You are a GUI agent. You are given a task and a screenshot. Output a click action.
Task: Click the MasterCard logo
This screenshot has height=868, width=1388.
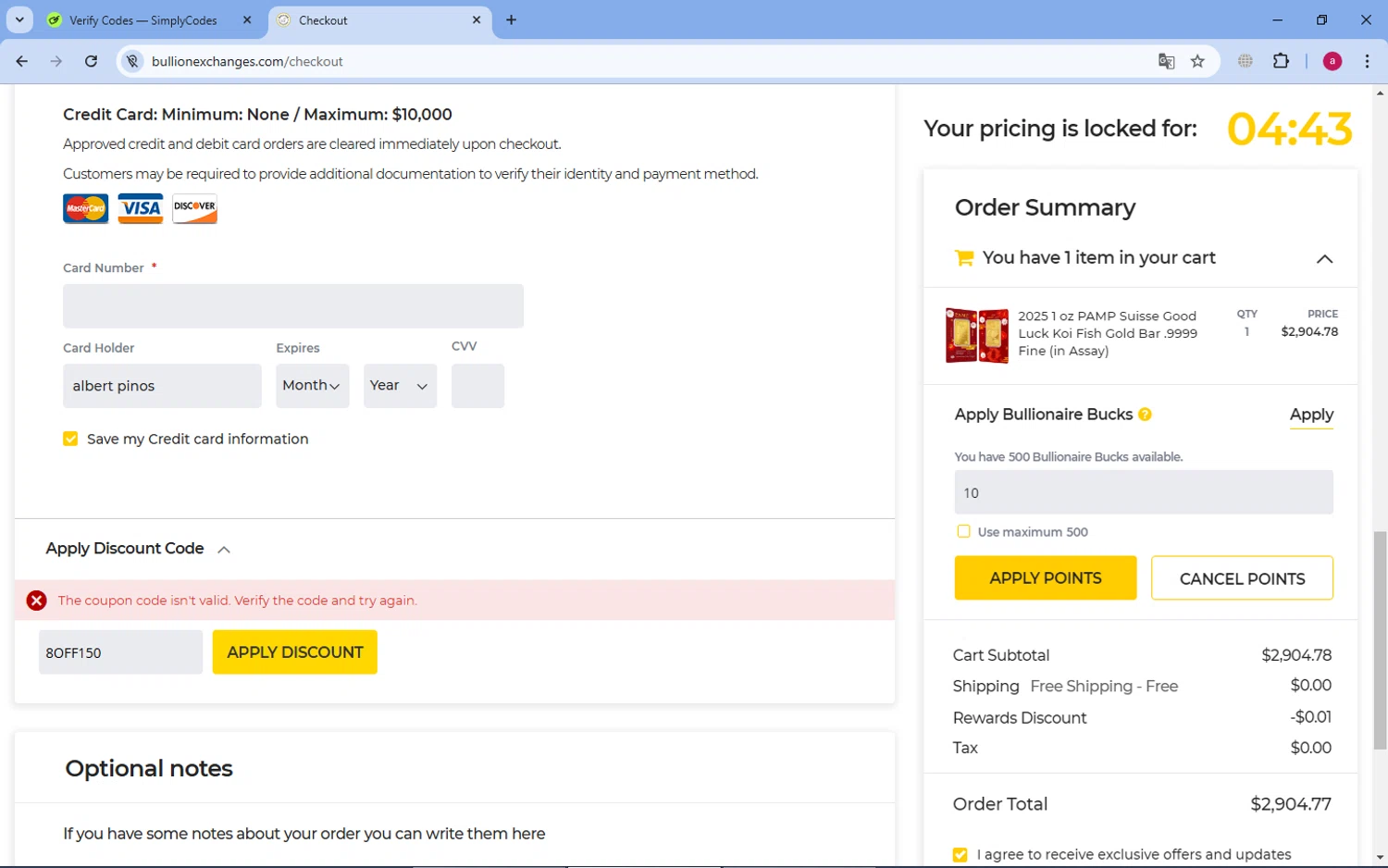point(85,208)
